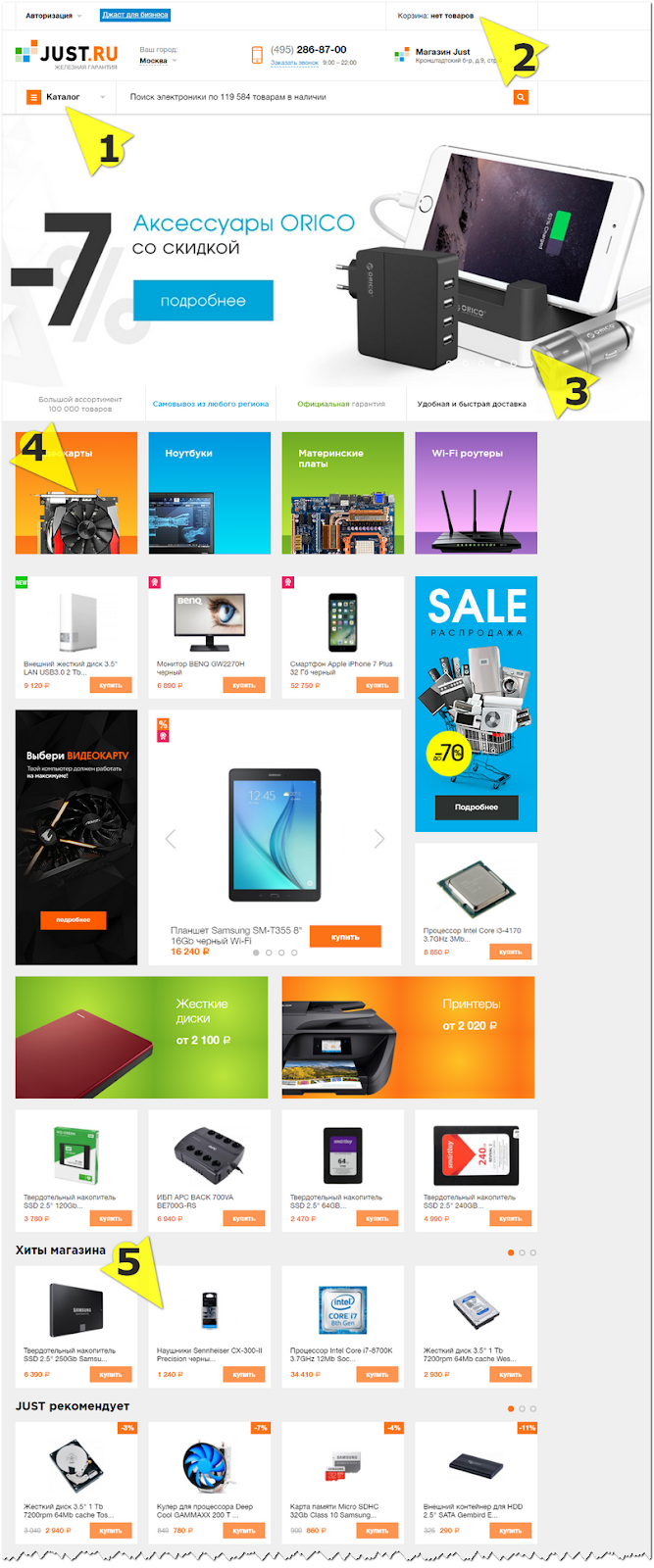Select third page dot in JUST рекомендует
Screen dimensions: 654x1568
point(533,1408)
